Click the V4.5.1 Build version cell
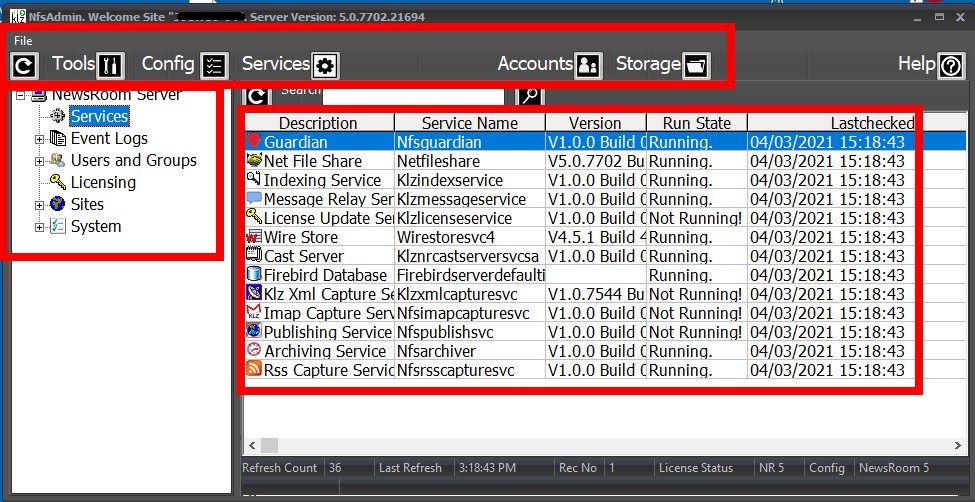Viewport: 975px width, 502px height. point(596,237)
